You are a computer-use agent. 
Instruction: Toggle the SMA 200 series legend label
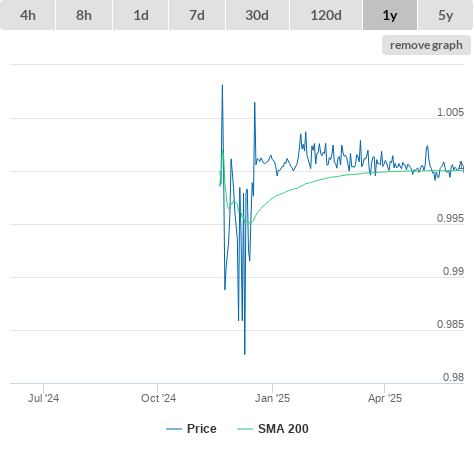click(283, 429)
